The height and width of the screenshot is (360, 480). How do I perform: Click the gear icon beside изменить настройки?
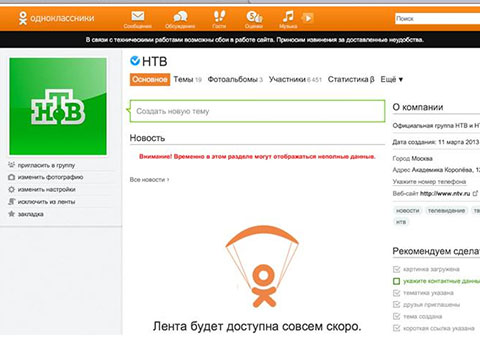(12, 189)
